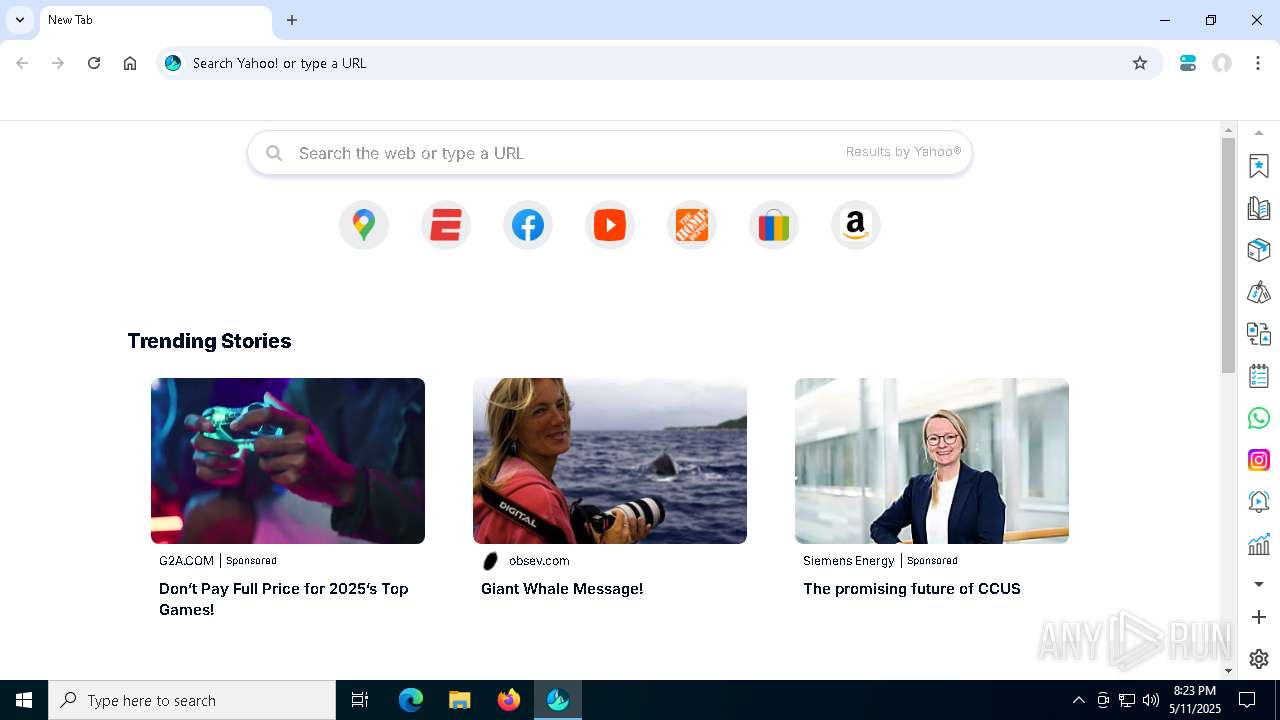Open the browser three-dot menu
Viewport: 1280px width, 720px height.
pos(1258,63)
